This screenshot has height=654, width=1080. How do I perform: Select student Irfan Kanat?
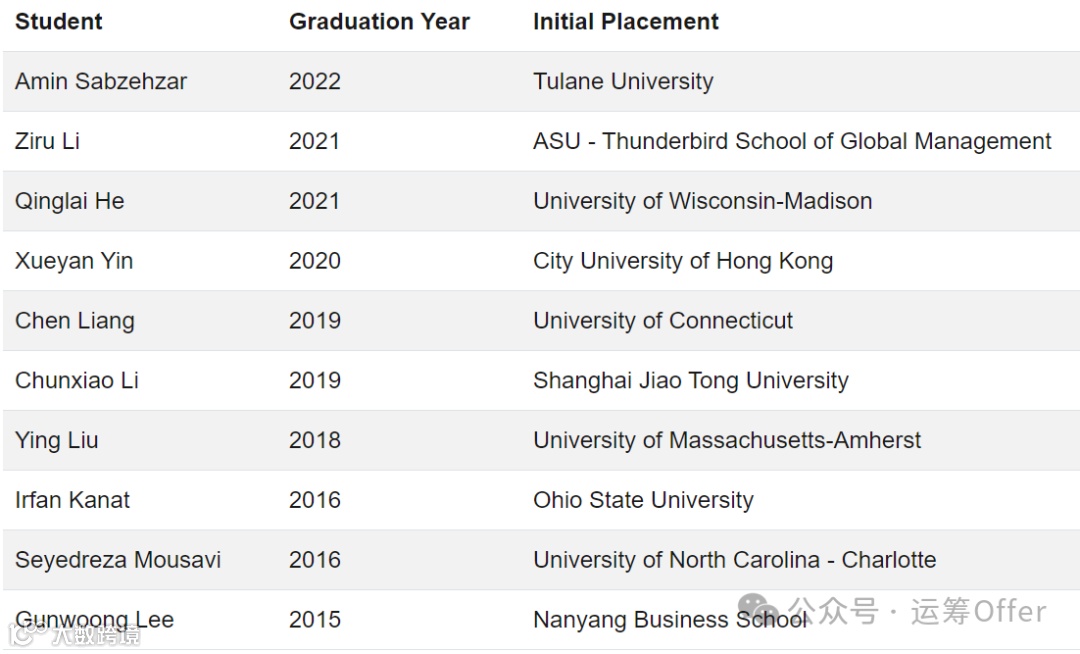(x=72, y=500)
